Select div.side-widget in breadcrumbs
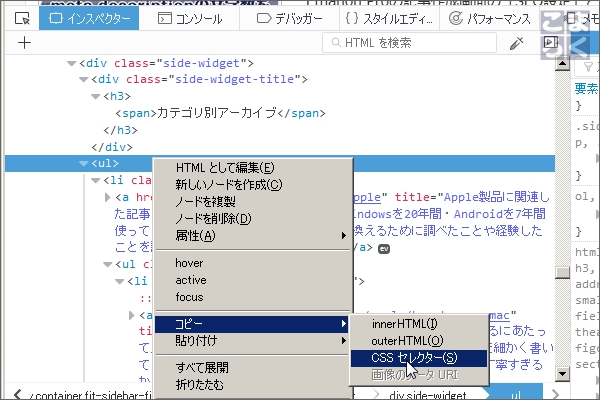 click(x=428, y=395)
